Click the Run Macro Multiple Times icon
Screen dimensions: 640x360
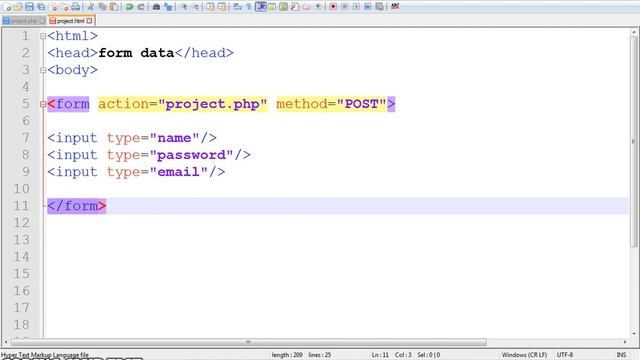pos(368,7)
